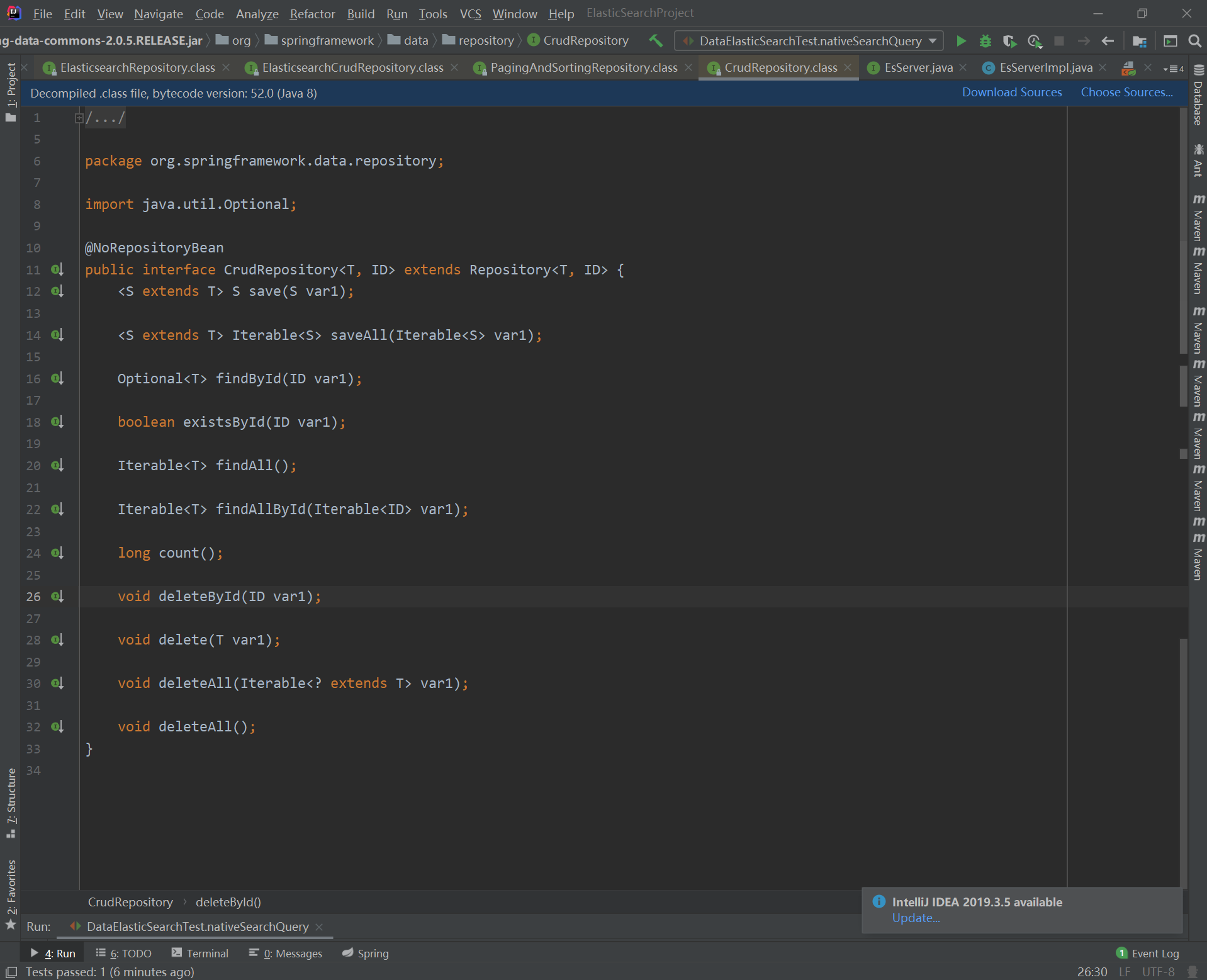
Task: Run tests with coverage shield icon
Action: [1009, 40]
